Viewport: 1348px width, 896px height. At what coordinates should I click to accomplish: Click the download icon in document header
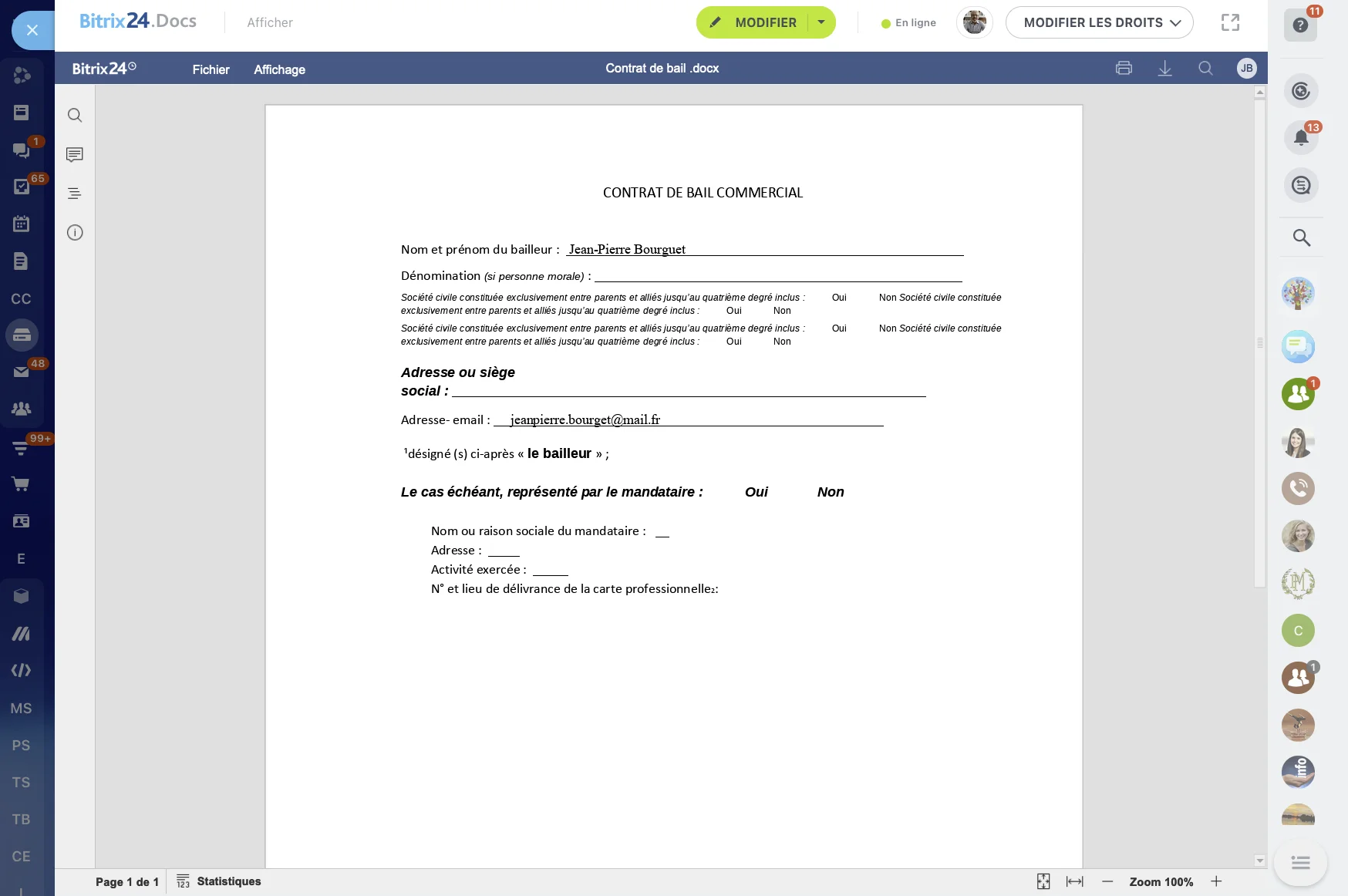tap(1164, 69)
